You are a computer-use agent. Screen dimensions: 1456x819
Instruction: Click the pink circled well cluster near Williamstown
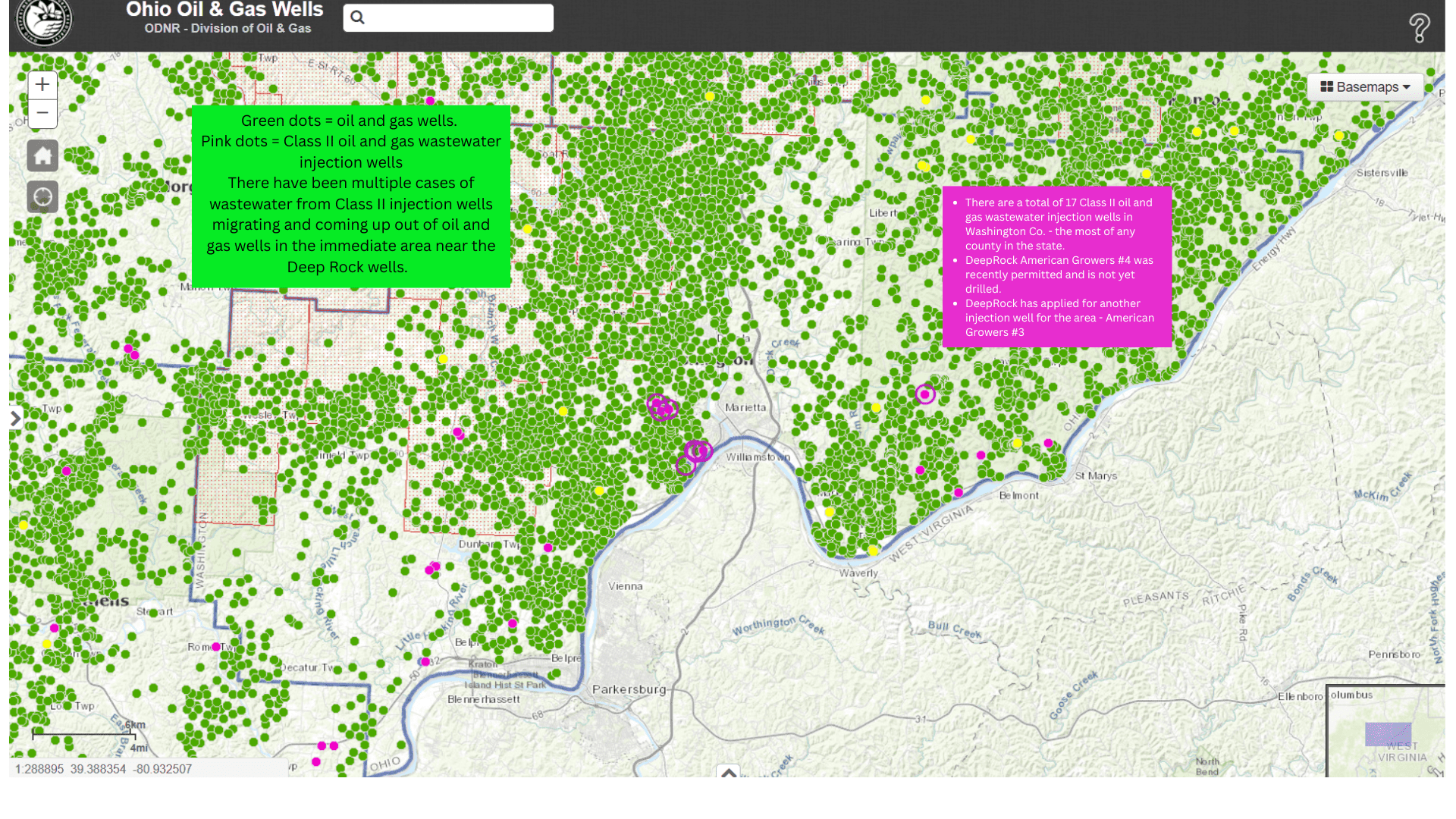698,452
